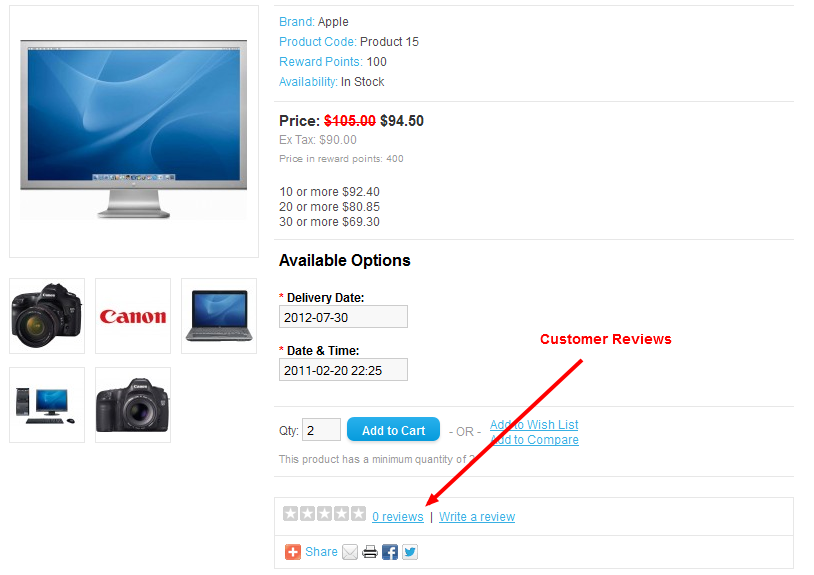
Task: Click the first rating star
Action: (x=290, y=514)
